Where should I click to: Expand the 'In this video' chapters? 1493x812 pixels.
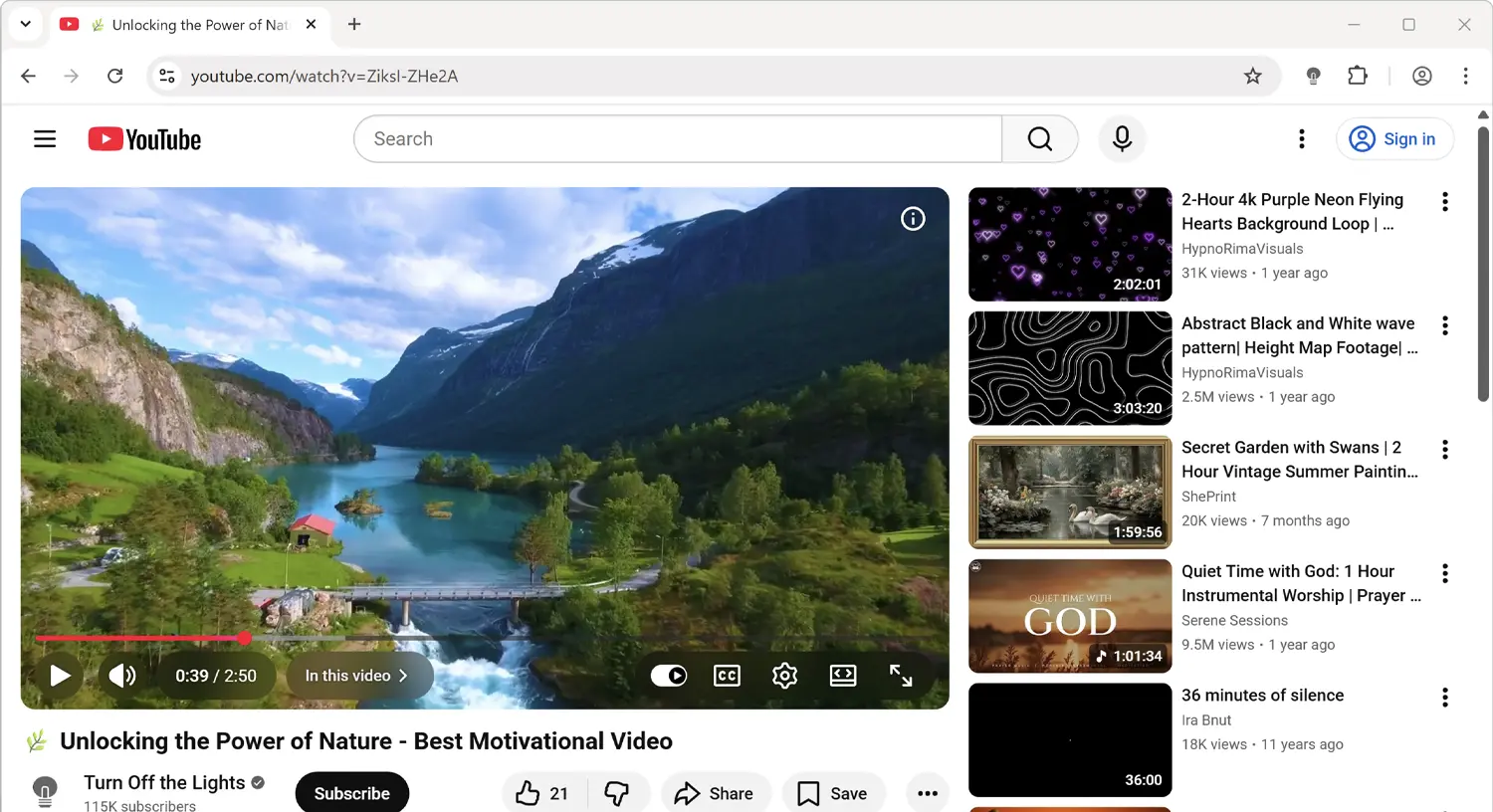[358, 675]
